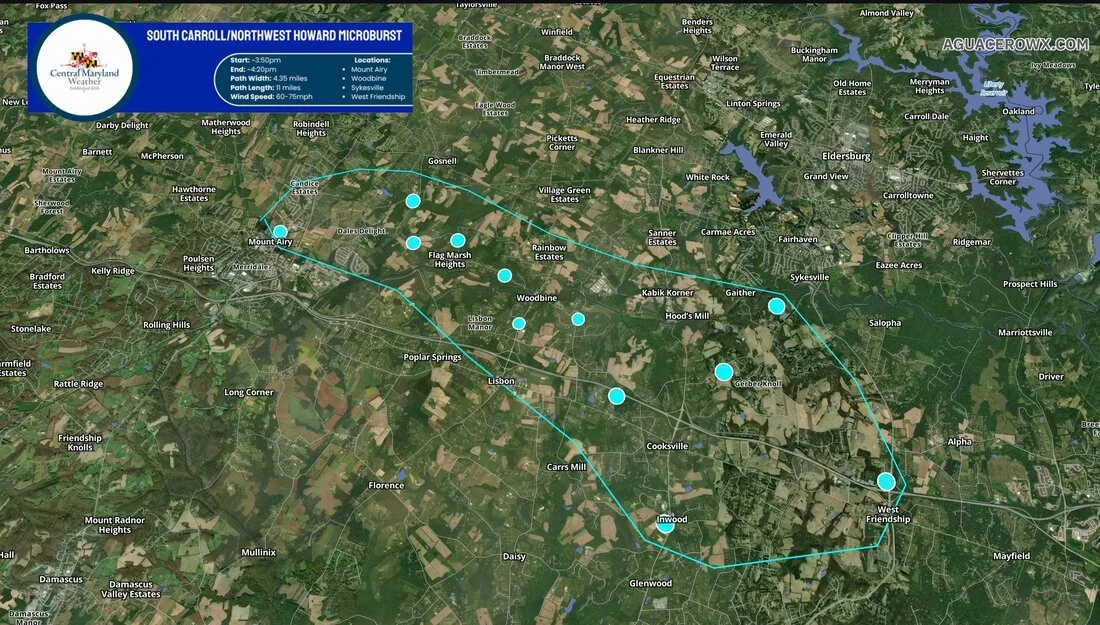Select the Mayfield map label
Image resolution: width=1100 pixels, height=625 pixels.
[x=1012, y=556]
